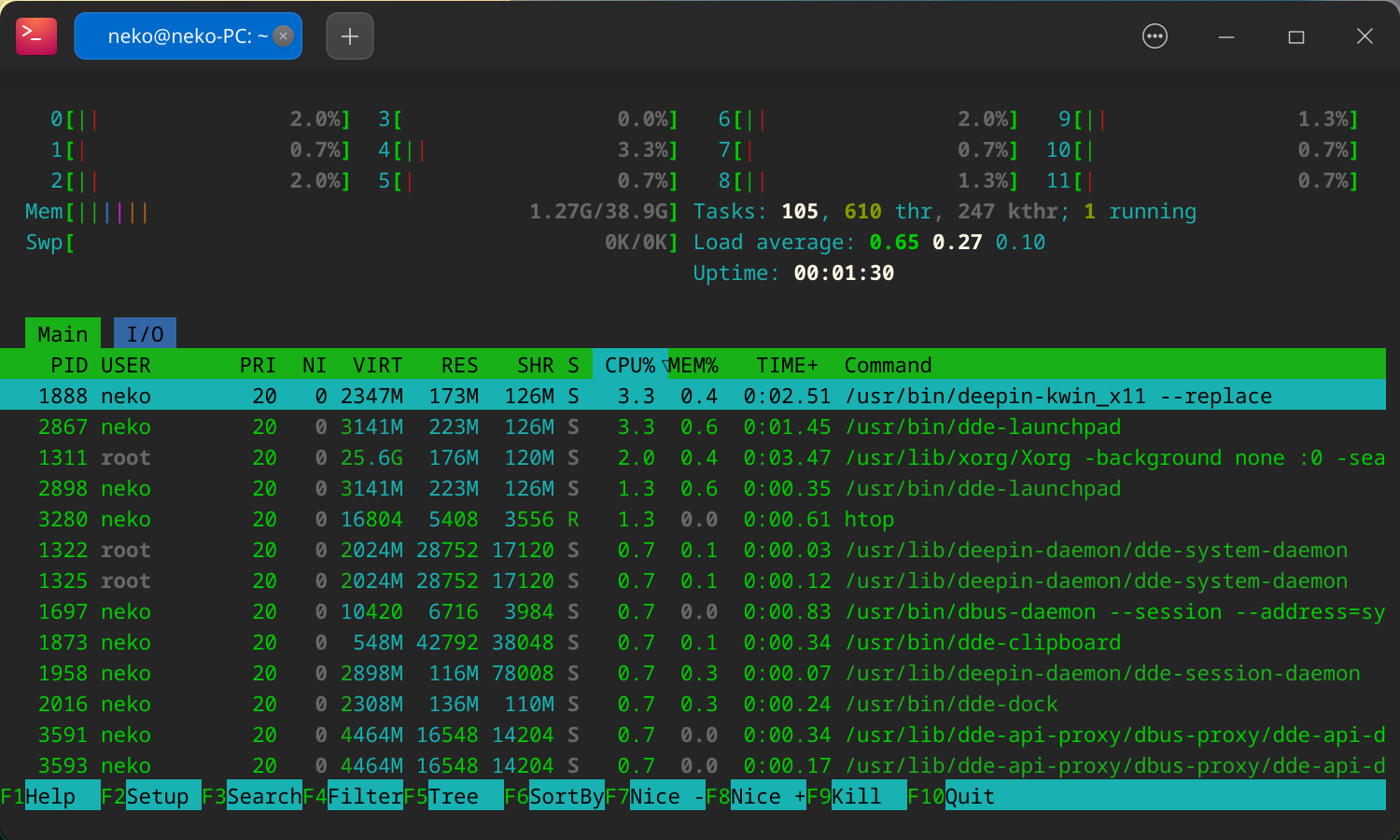Select the Xorg process row PID 1311
The height and width of the screenshot is (840, 1400).
click(x=693, y=457)
